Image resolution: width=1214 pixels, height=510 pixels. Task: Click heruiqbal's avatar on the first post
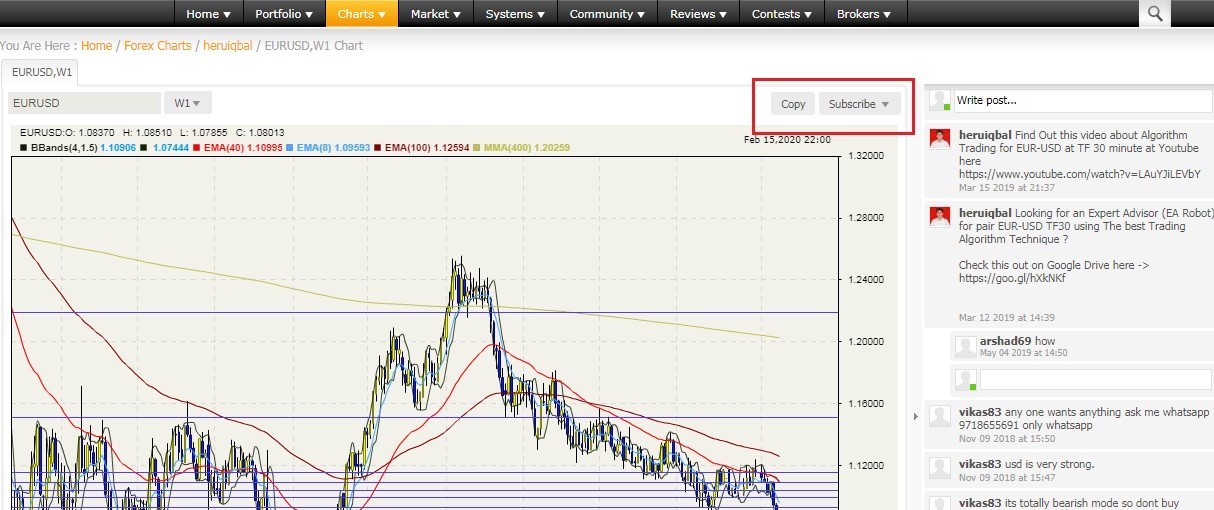(x=939, y=139)
